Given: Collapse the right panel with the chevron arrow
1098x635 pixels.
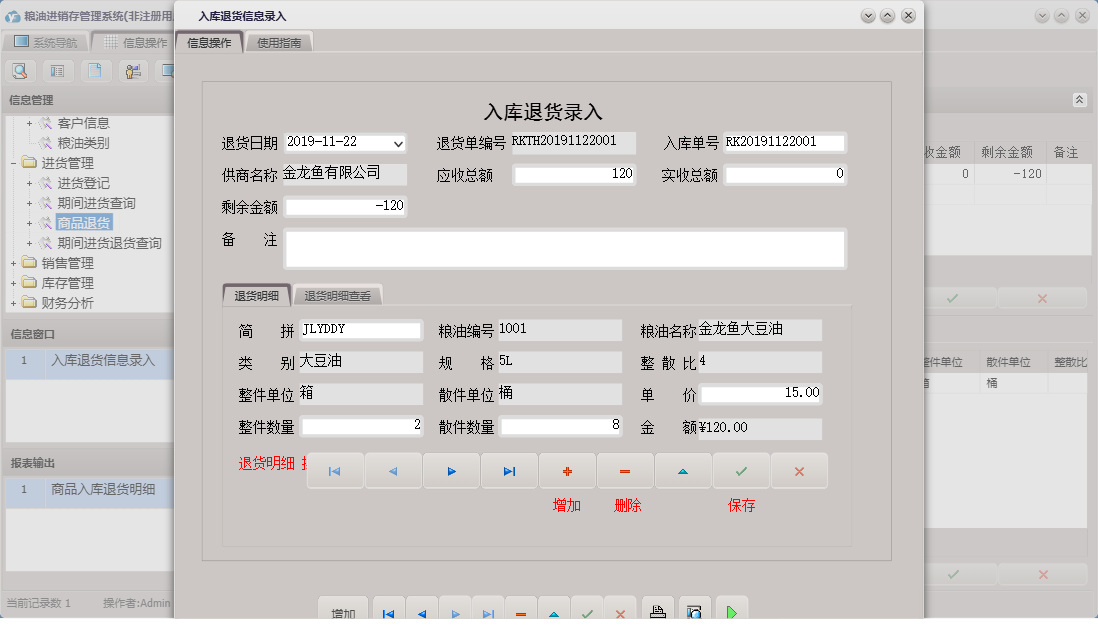Looking at the screenshot, I should coord(1079,100).
